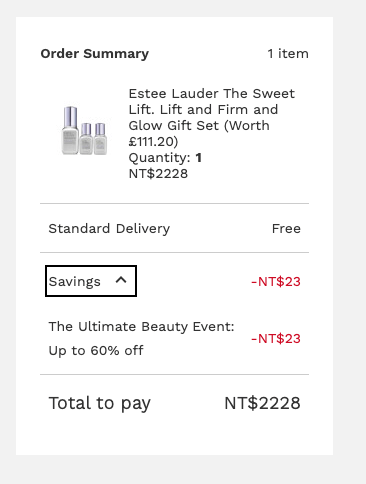Click the 1 item count label

(288, 54)
